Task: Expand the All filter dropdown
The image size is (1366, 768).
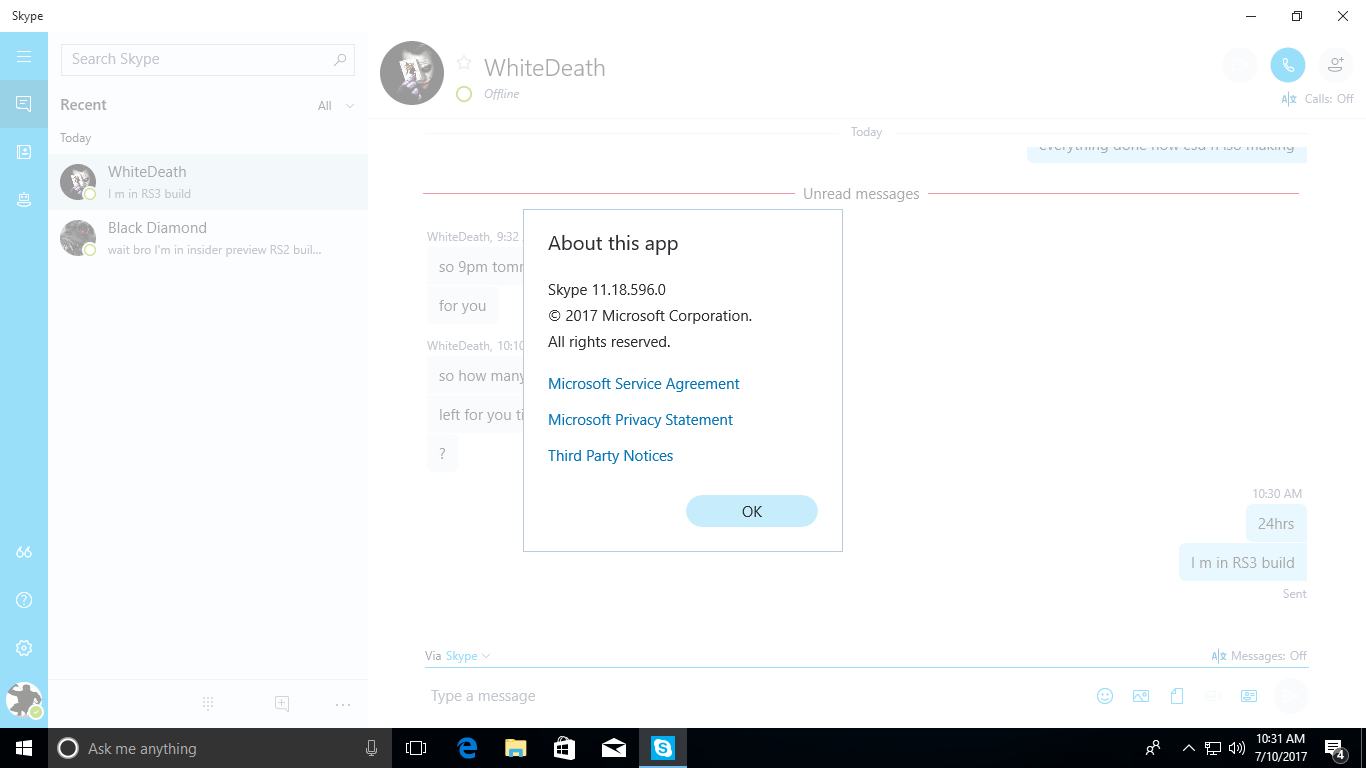Action: [336, 105]
